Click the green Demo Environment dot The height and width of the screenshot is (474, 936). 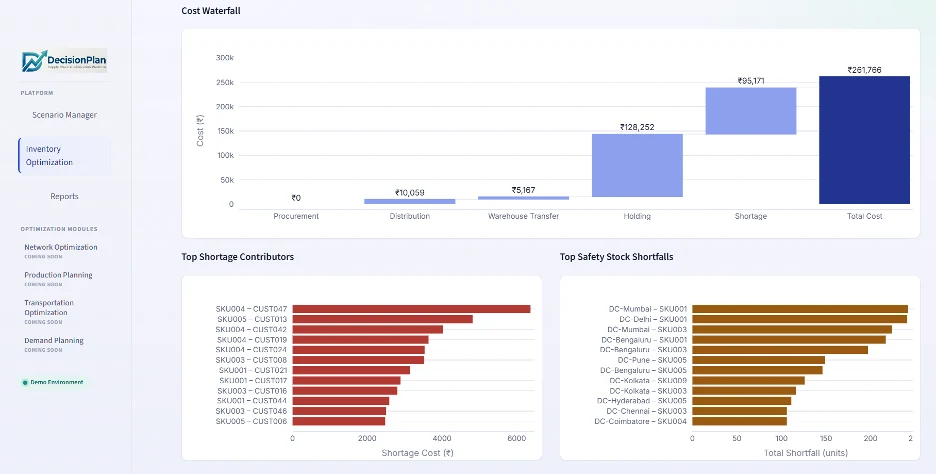(25, 383)
